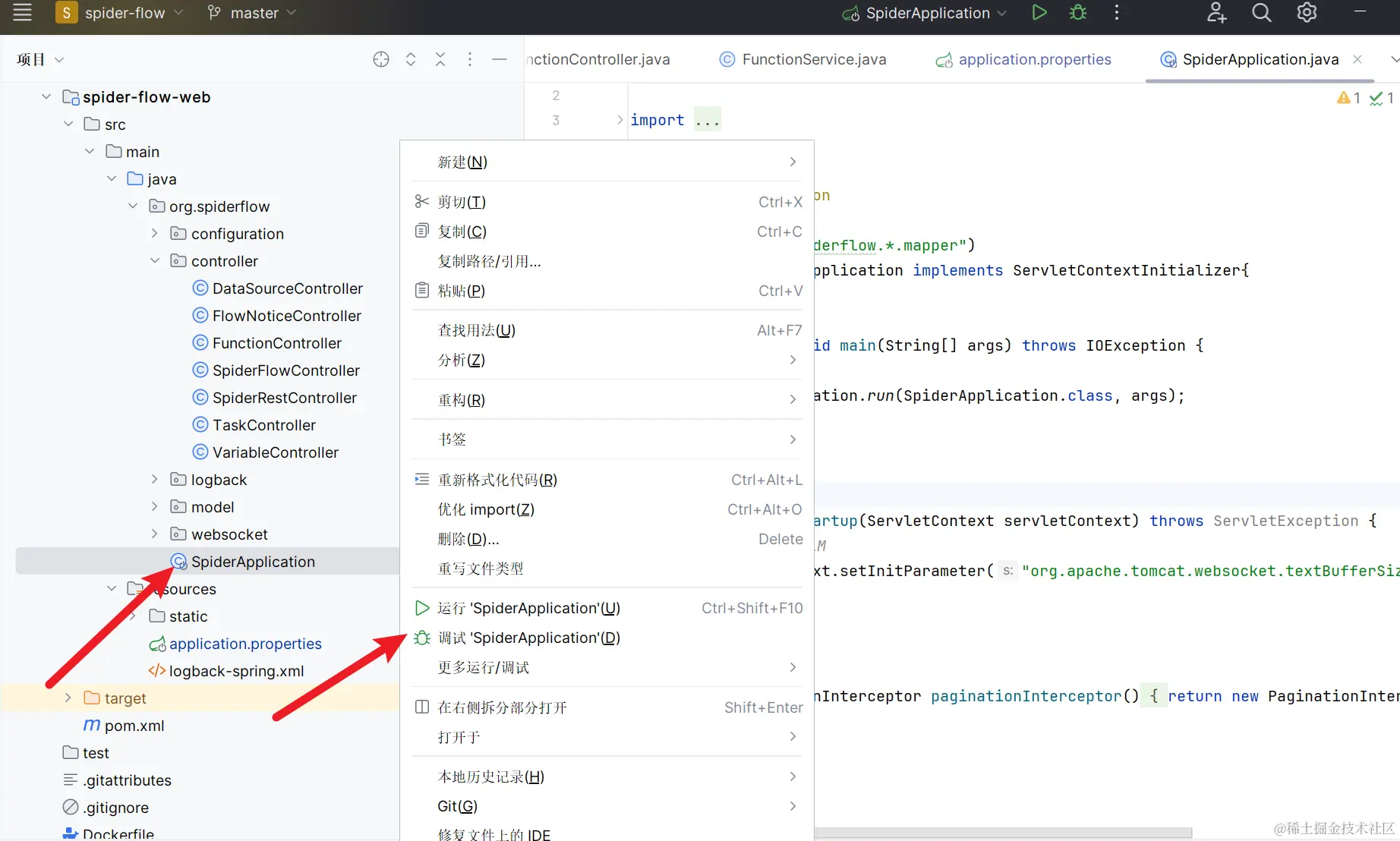Select 复制路径/引用... menu entry
The height and width of the screenshot is (841, 1400).
pos(607,261)
